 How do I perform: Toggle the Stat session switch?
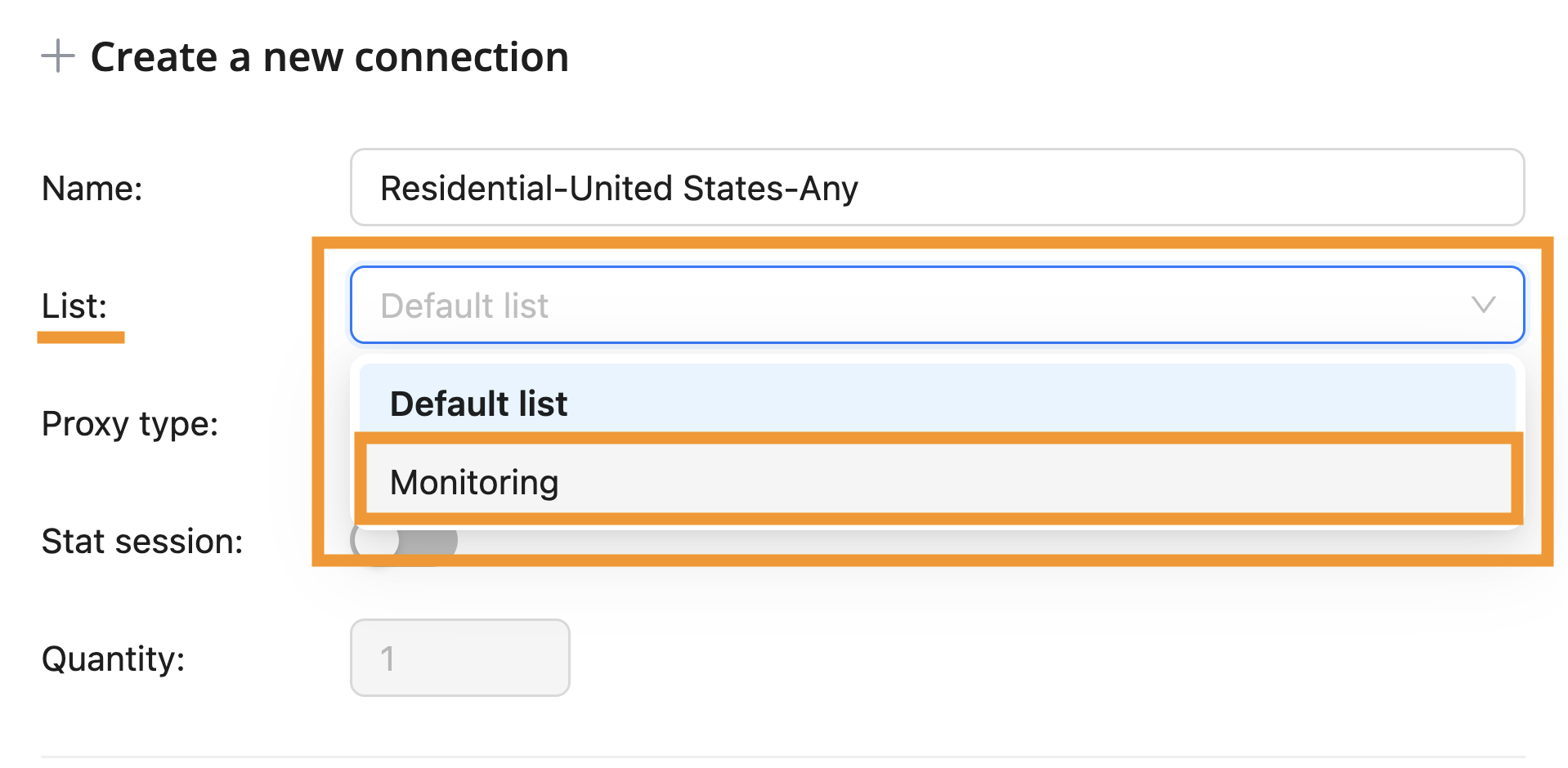tap(404, 542)
